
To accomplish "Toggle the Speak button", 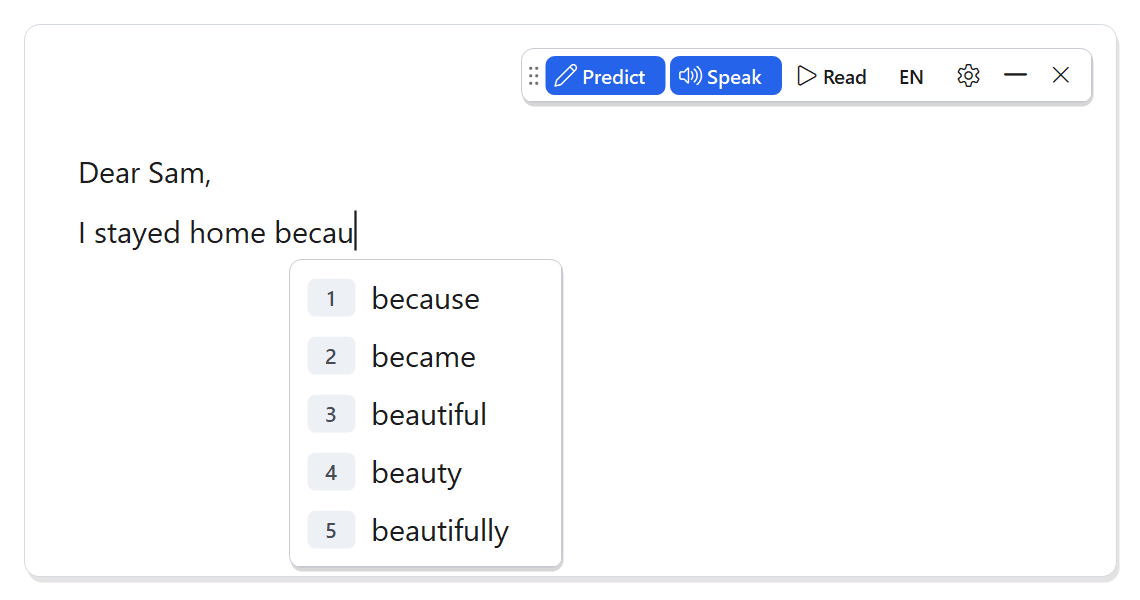I will [726, 76].
